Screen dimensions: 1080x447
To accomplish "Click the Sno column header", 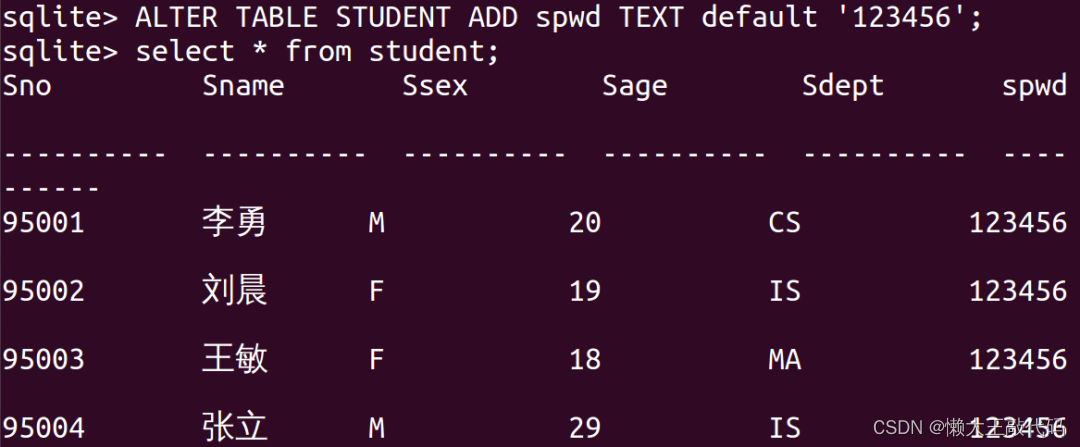I will pos(27,85).
